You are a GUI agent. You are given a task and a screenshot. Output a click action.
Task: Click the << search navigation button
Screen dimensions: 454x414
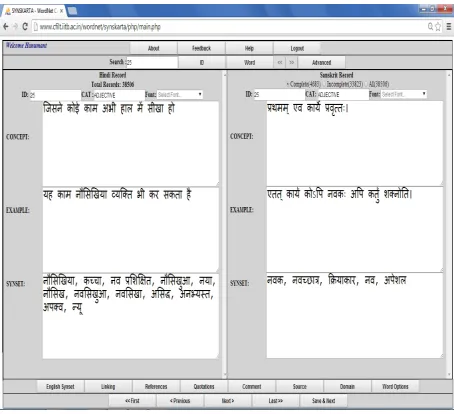pyautogui.click(x=280, y=62)
